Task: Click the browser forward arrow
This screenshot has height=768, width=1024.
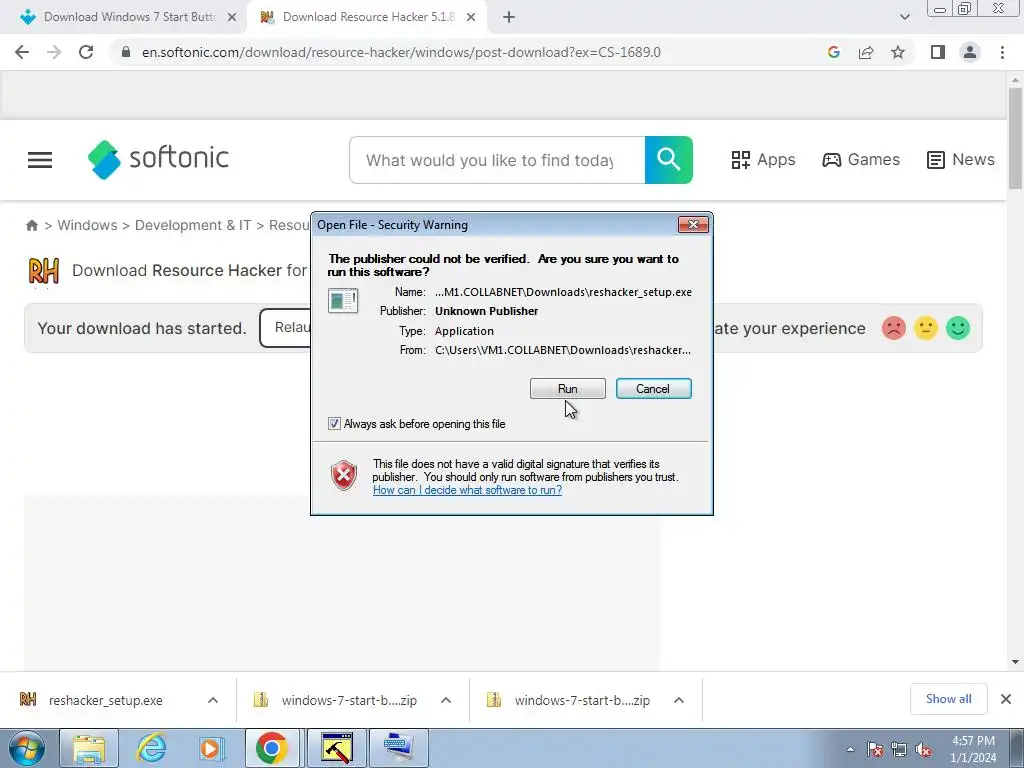Action: 54,52
